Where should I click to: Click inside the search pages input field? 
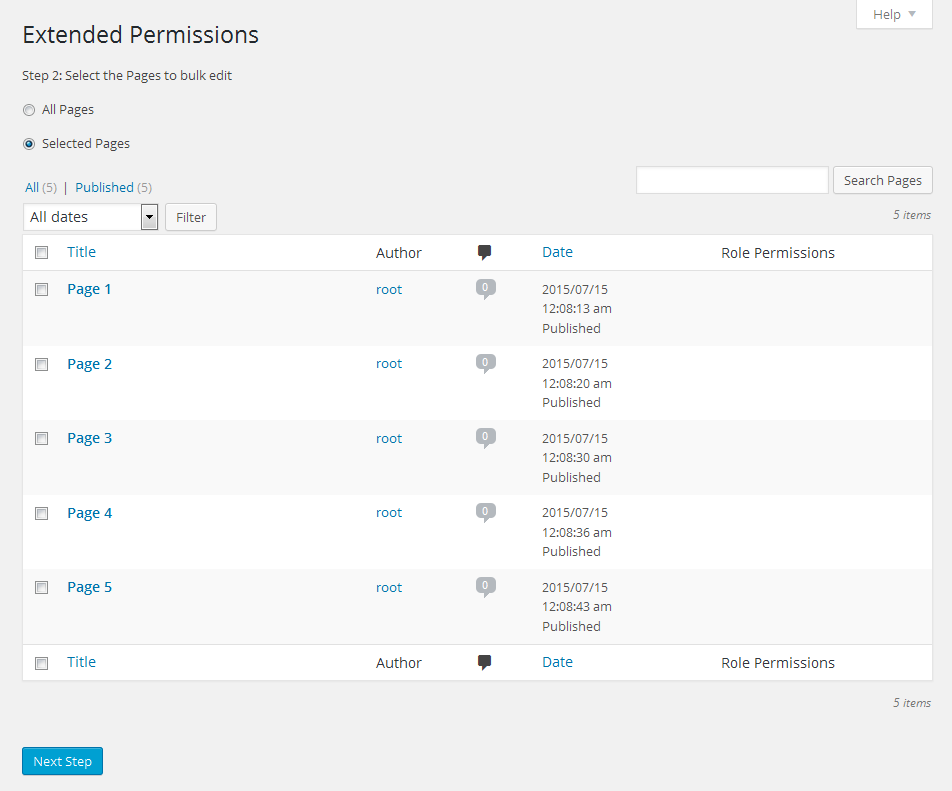732,180
